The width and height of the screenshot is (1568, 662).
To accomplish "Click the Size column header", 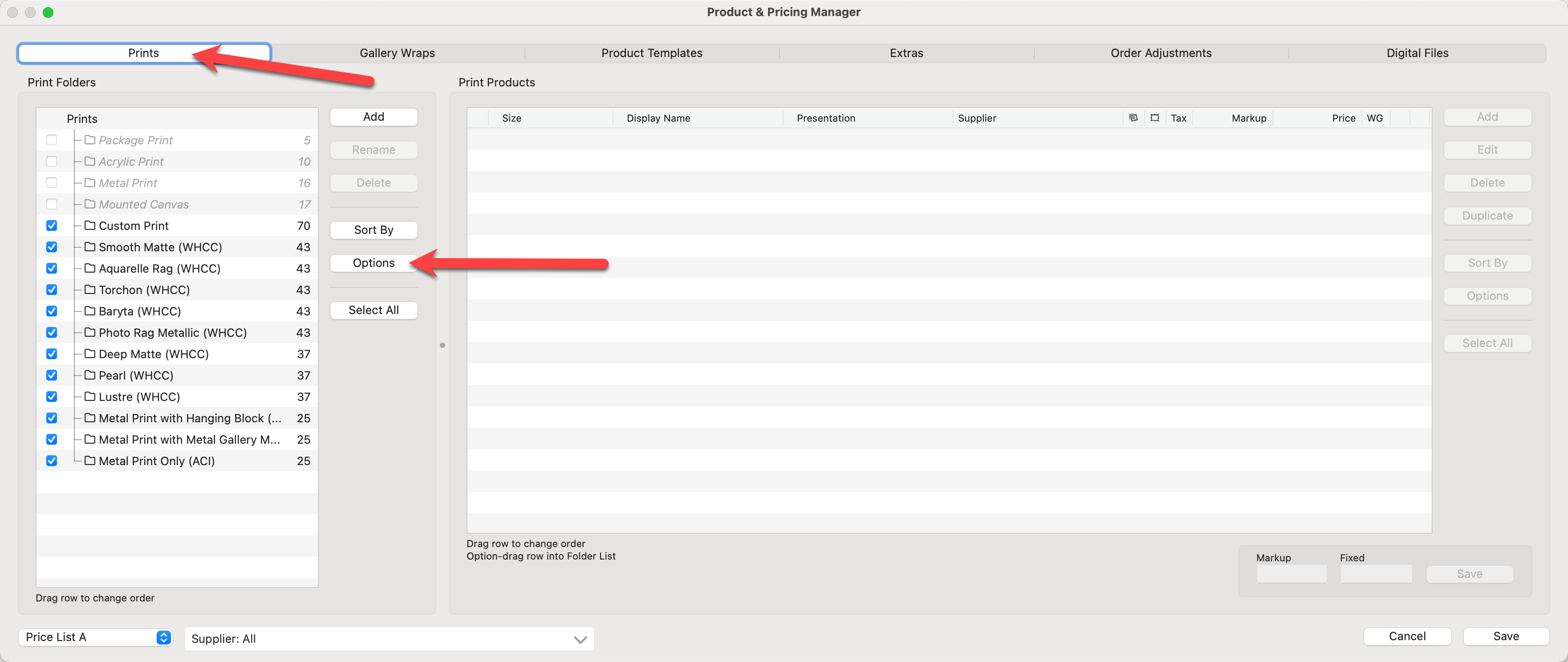I will coord(511,118).
